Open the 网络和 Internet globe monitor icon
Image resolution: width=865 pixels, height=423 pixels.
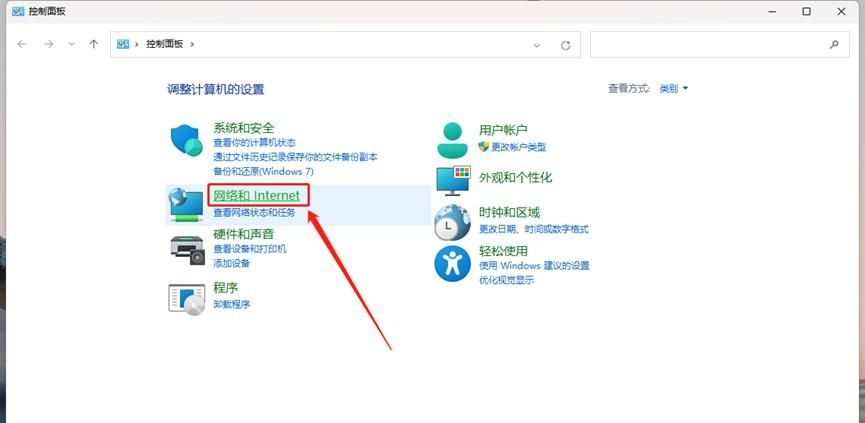(x=186, y=205)
